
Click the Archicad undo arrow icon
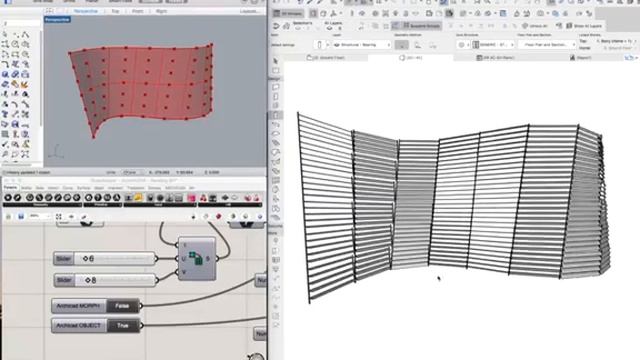click(276, 26)
